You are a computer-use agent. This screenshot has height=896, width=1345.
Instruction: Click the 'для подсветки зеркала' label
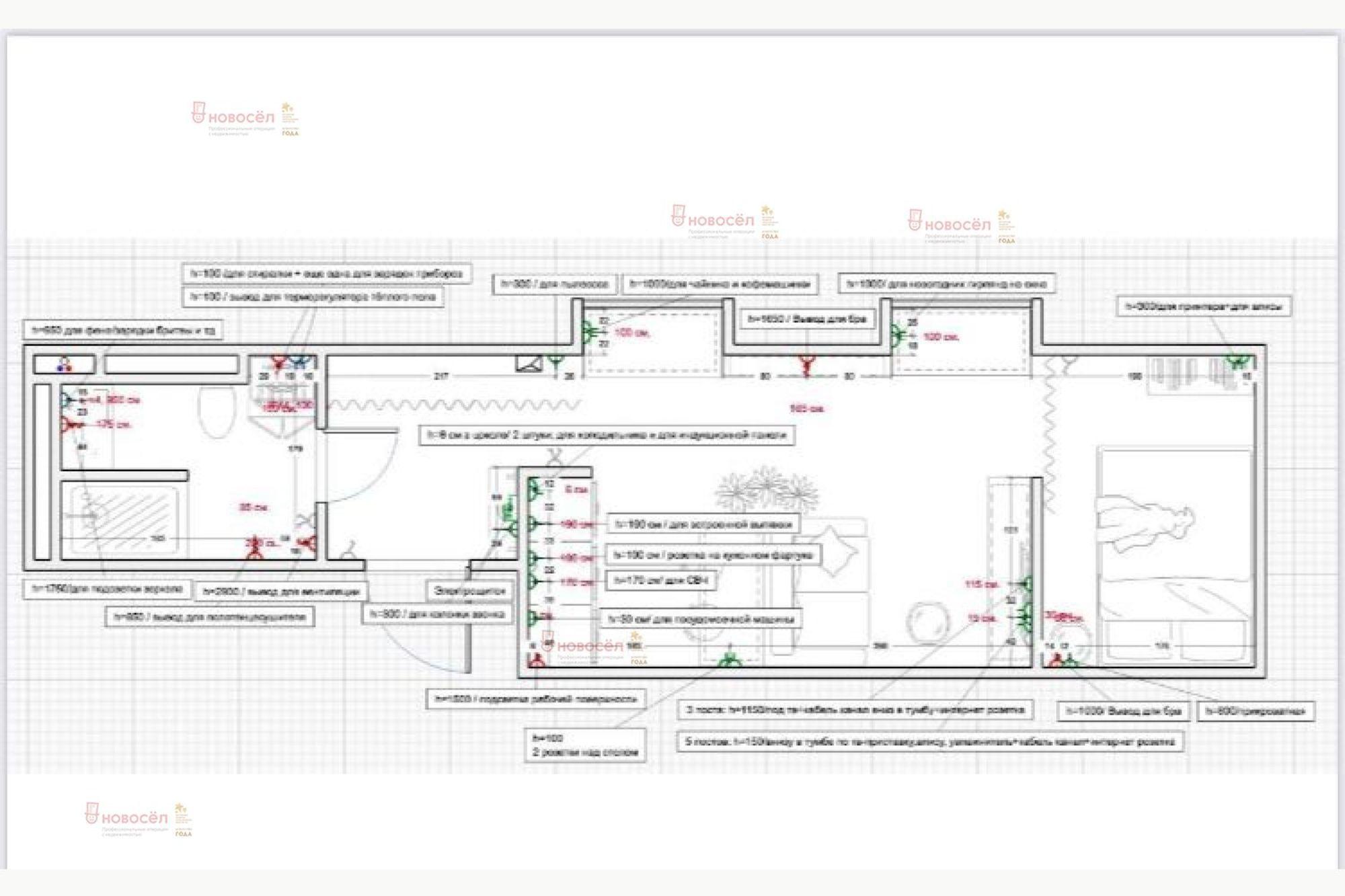click(108, 589)
